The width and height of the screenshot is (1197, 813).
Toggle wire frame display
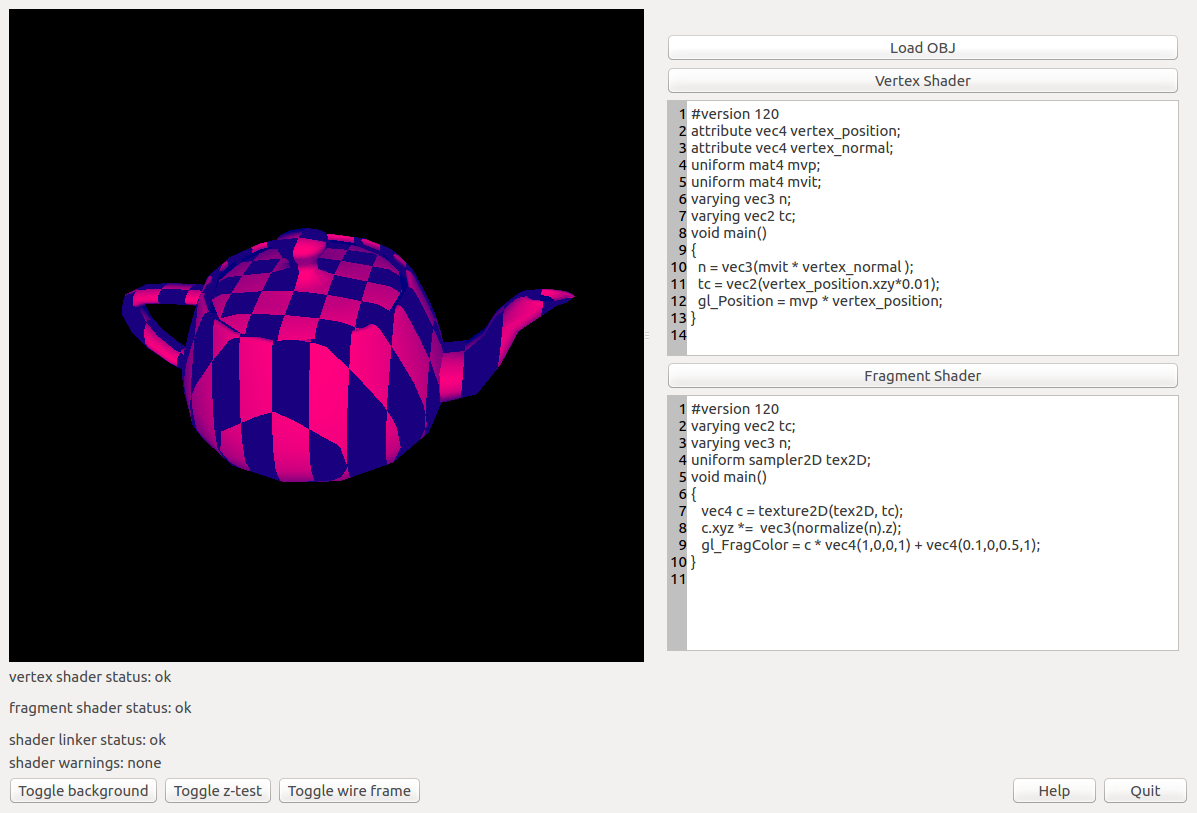click(x=349, y=791)
